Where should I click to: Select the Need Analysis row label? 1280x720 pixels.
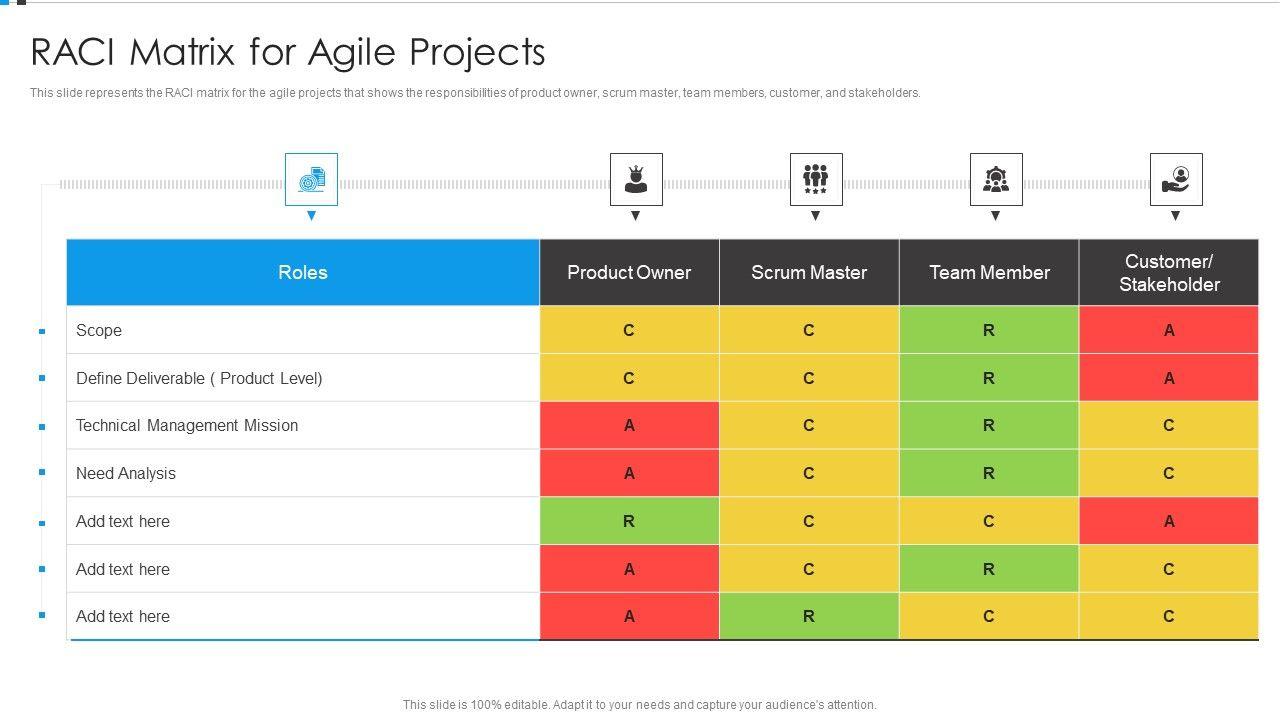point(126,473)
